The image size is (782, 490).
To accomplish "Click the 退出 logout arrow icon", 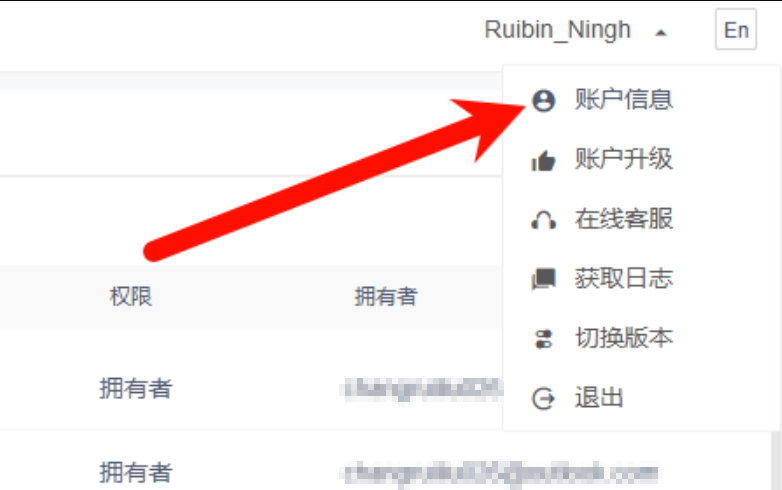I will coord(544,399).
